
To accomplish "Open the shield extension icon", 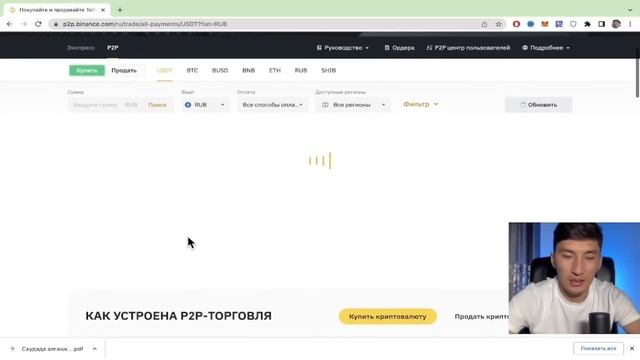I will point(573,24).
